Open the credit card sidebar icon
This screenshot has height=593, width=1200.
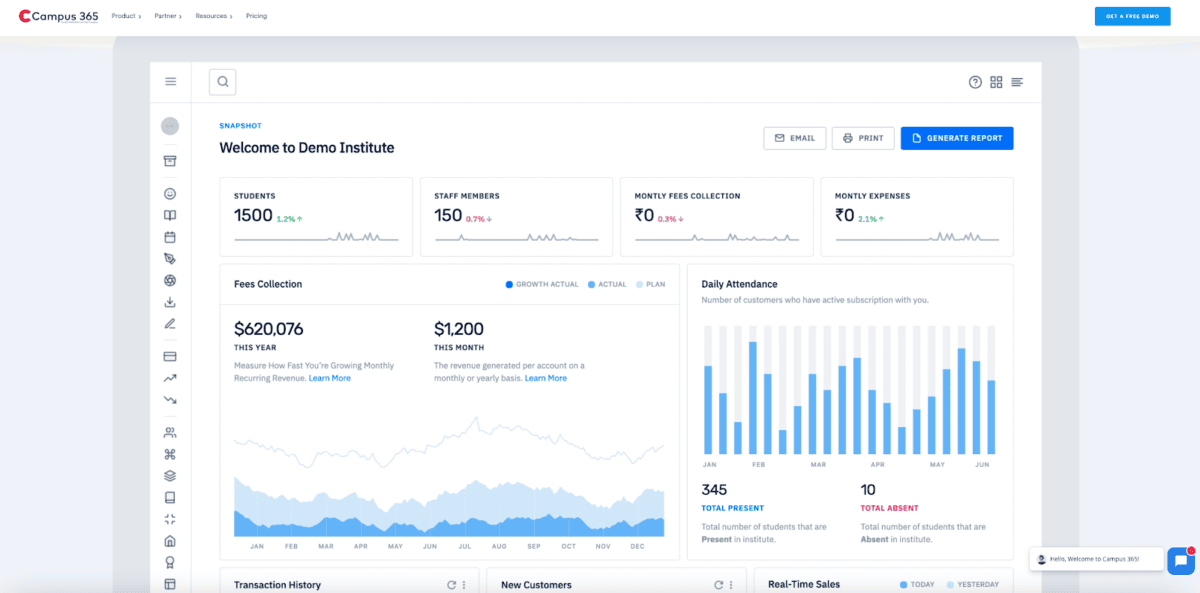pyautogui.click(x=170, y=356)
